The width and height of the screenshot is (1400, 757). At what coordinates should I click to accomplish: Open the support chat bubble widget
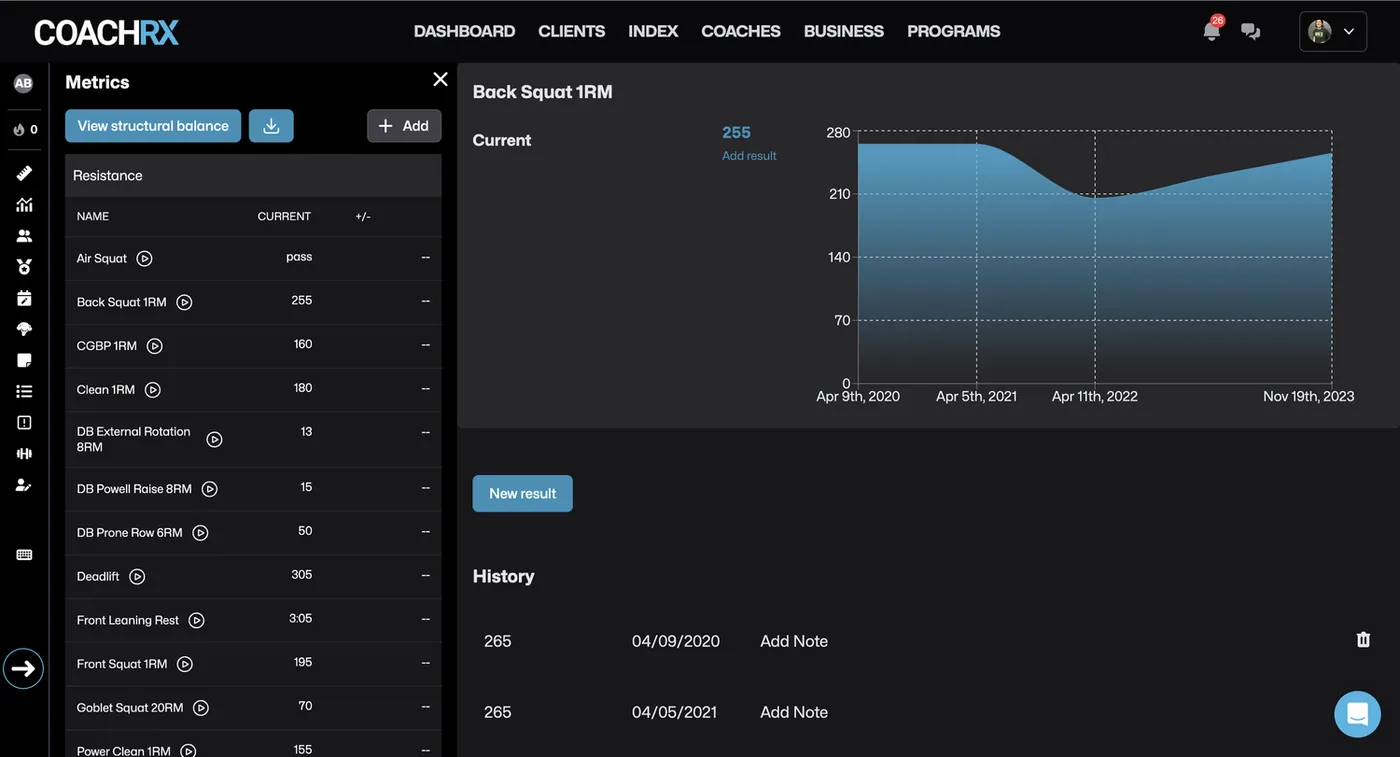[1357, 714]
